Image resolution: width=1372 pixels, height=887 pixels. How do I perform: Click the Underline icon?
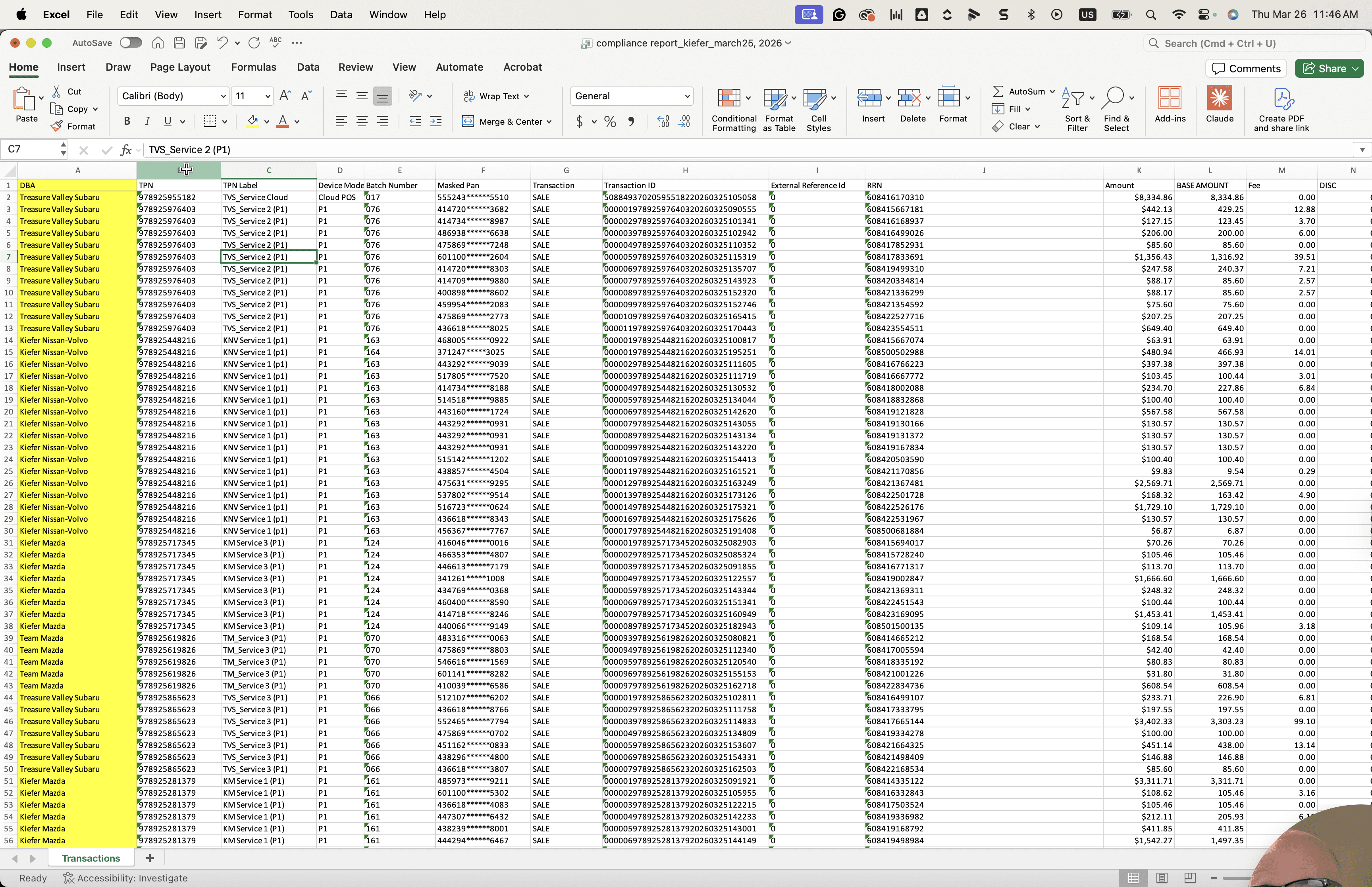[168, 121]
